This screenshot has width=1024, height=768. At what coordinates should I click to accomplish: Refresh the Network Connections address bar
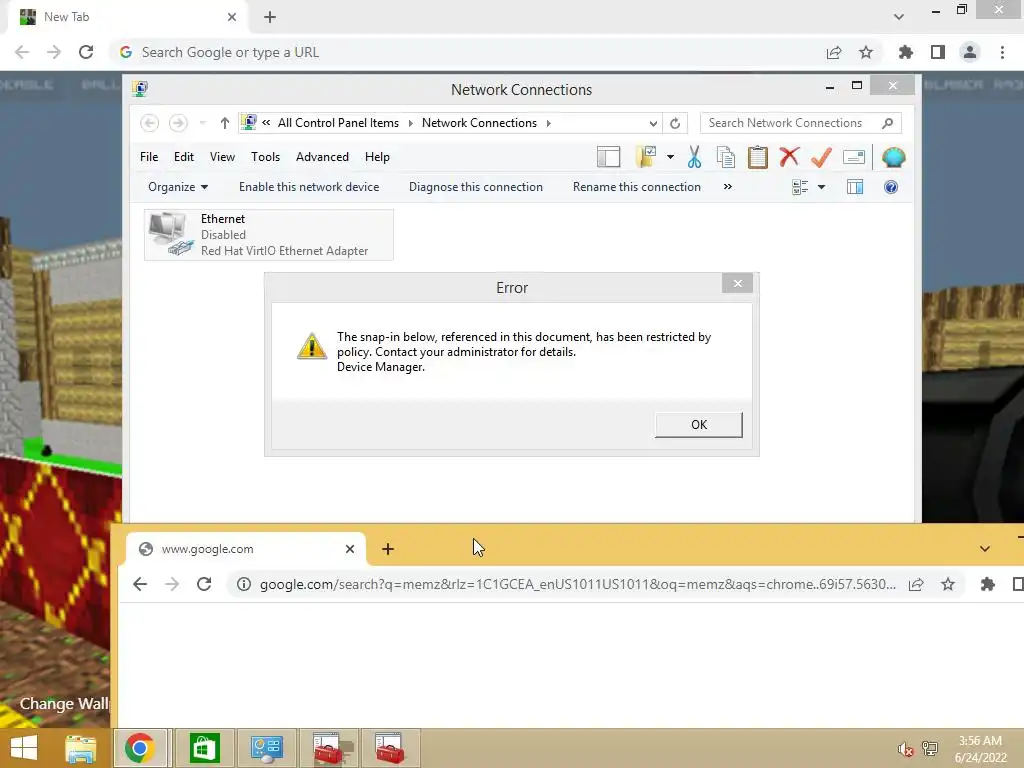point(675,123)
